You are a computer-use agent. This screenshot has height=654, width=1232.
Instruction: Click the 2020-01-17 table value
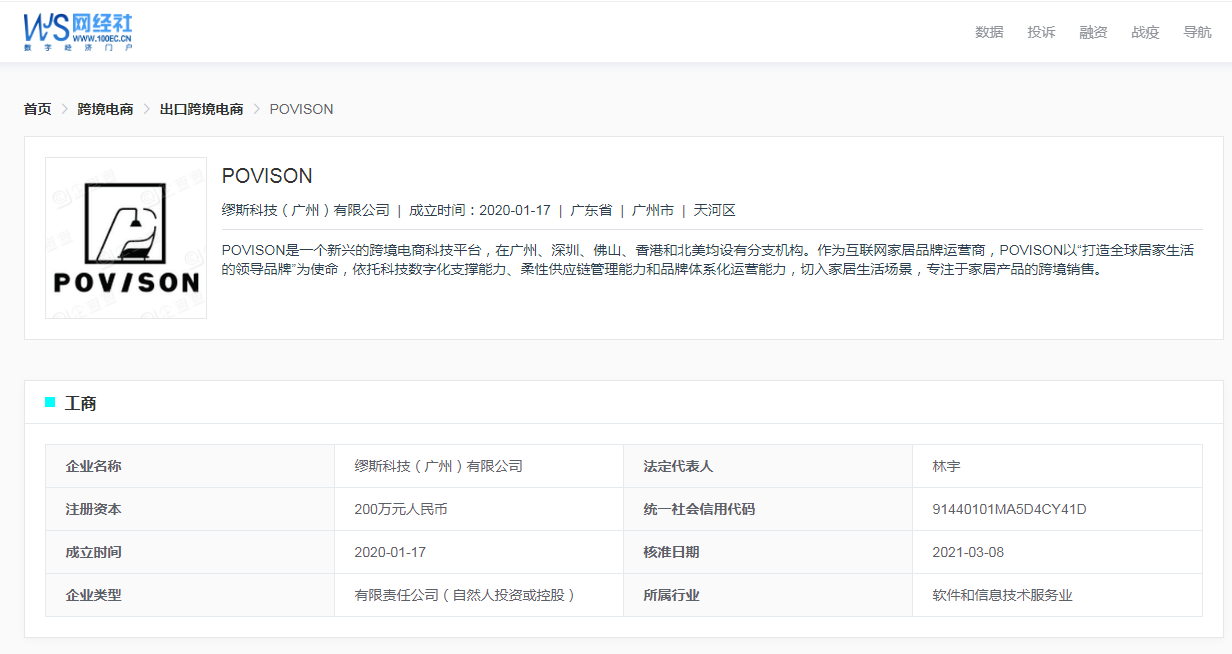pos(391,552)
